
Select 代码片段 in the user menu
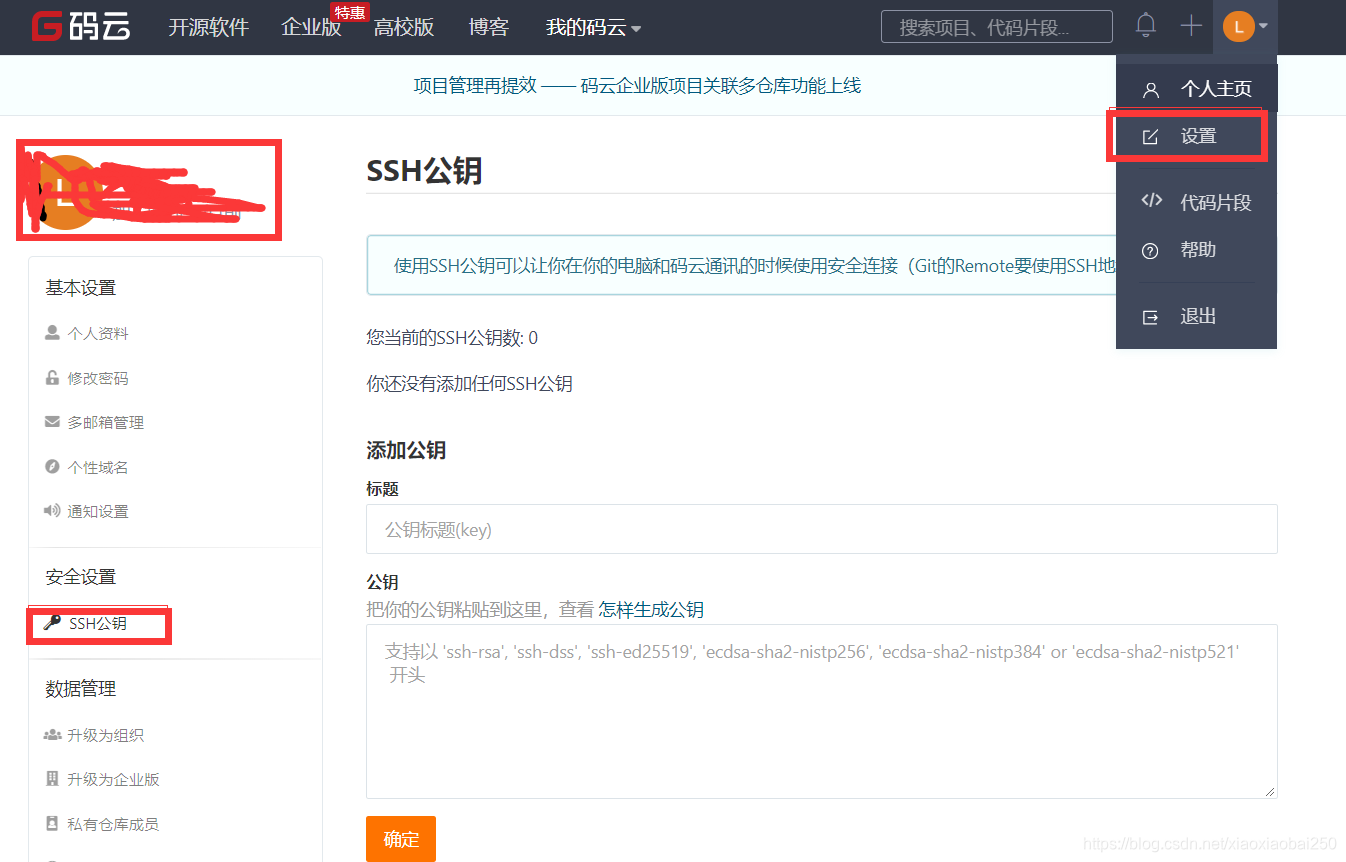pyautogui.click(x=1197, y=202)
